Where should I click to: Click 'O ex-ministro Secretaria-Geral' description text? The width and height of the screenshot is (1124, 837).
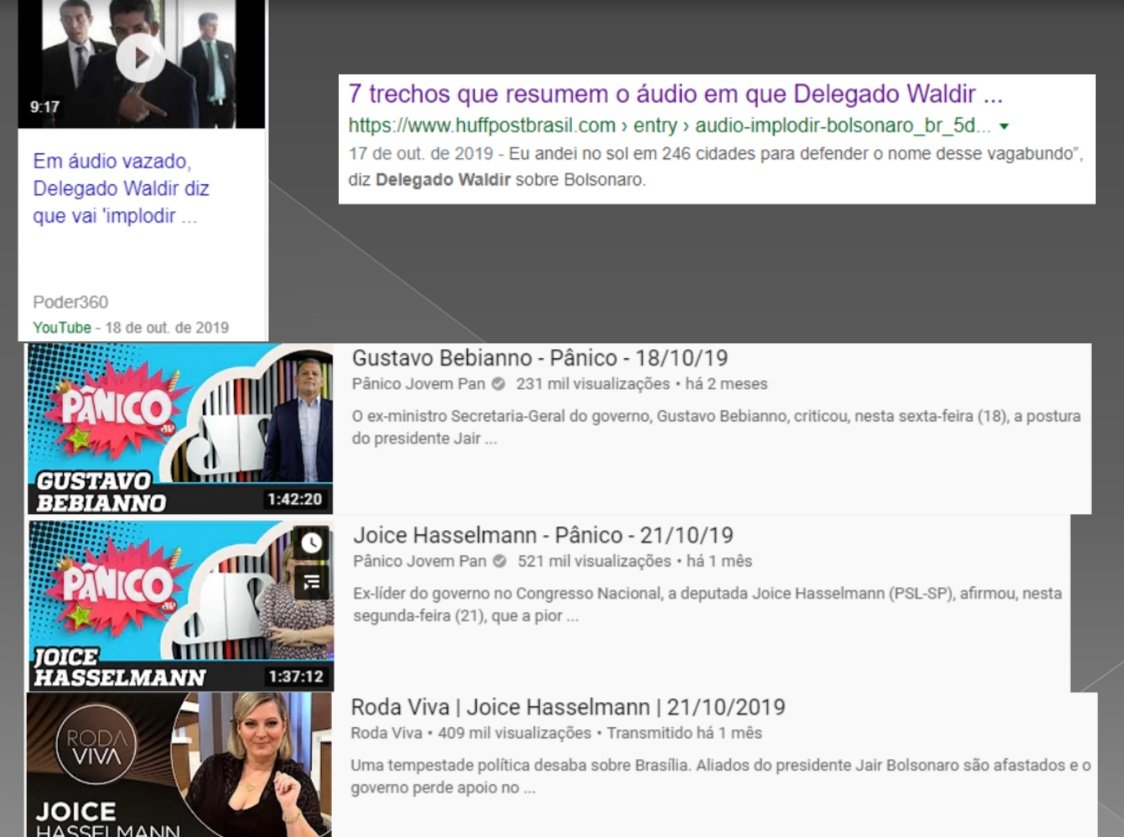coord(716,427)
